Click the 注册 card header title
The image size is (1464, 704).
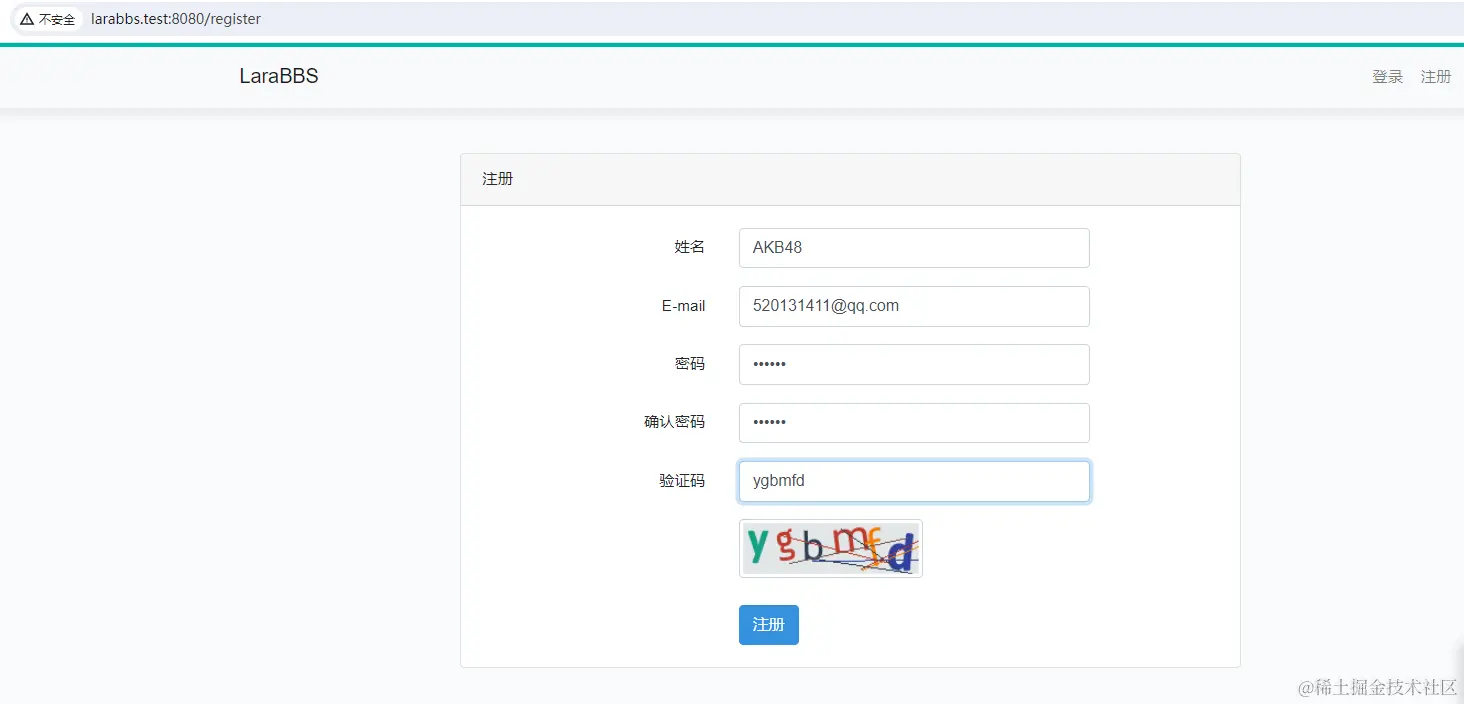pyautogui.click(x=498, y=179)
